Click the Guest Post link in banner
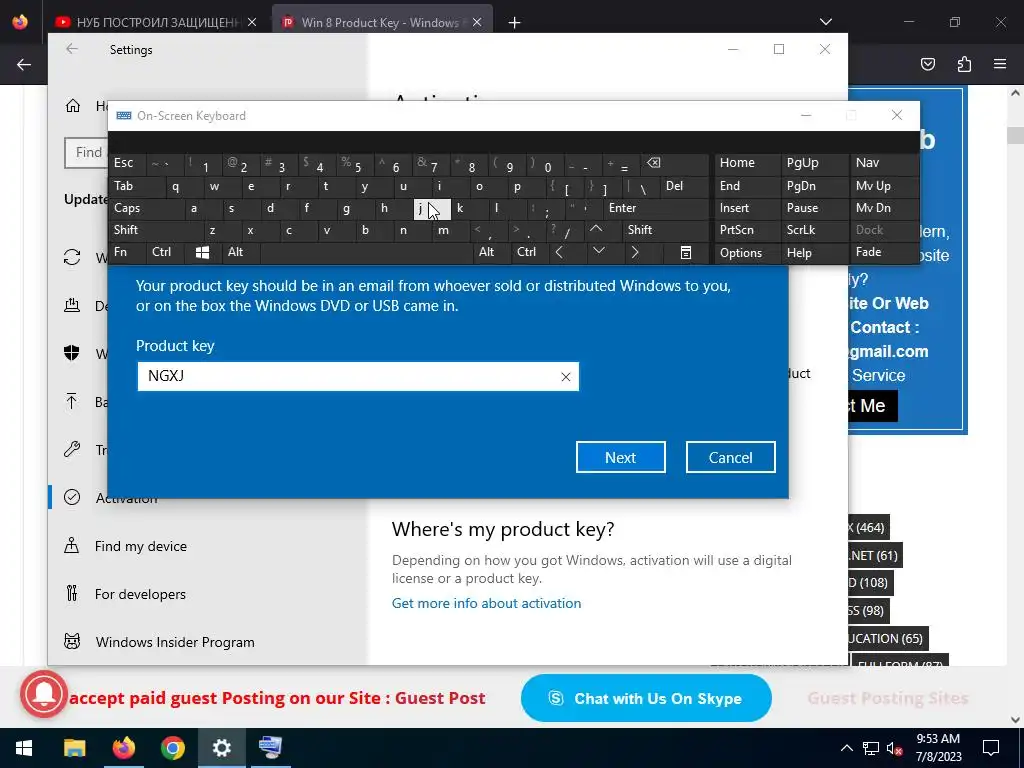 pyautogui.click(x=440, y=698)
